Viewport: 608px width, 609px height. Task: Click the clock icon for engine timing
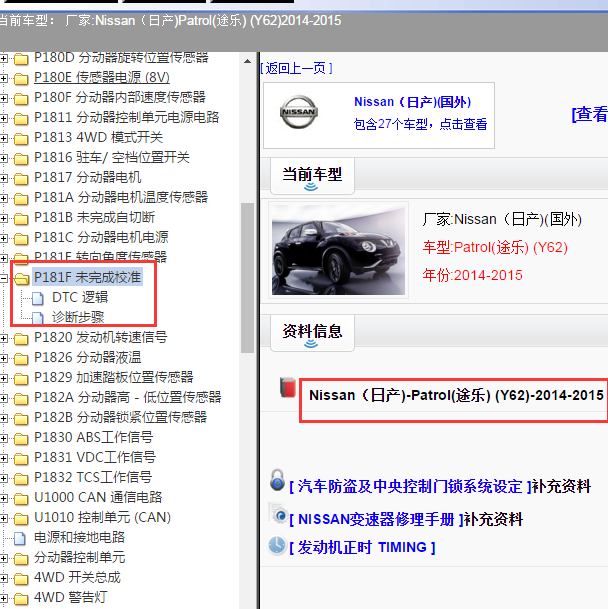[277, 546]
